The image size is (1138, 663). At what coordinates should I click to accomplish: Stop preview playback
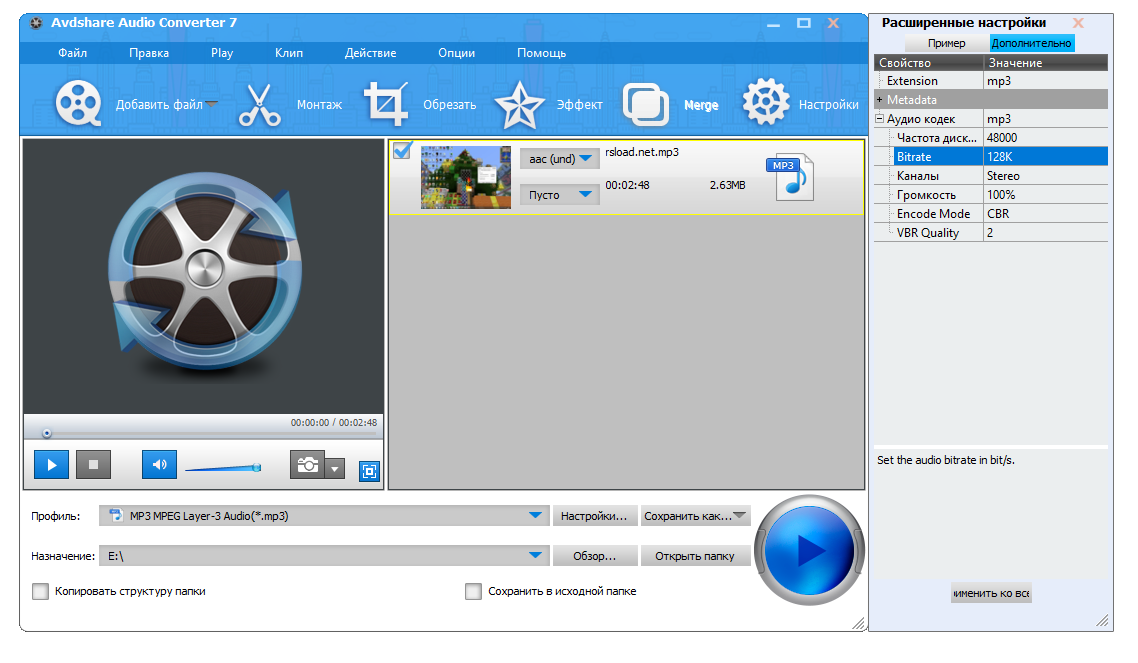93,464
